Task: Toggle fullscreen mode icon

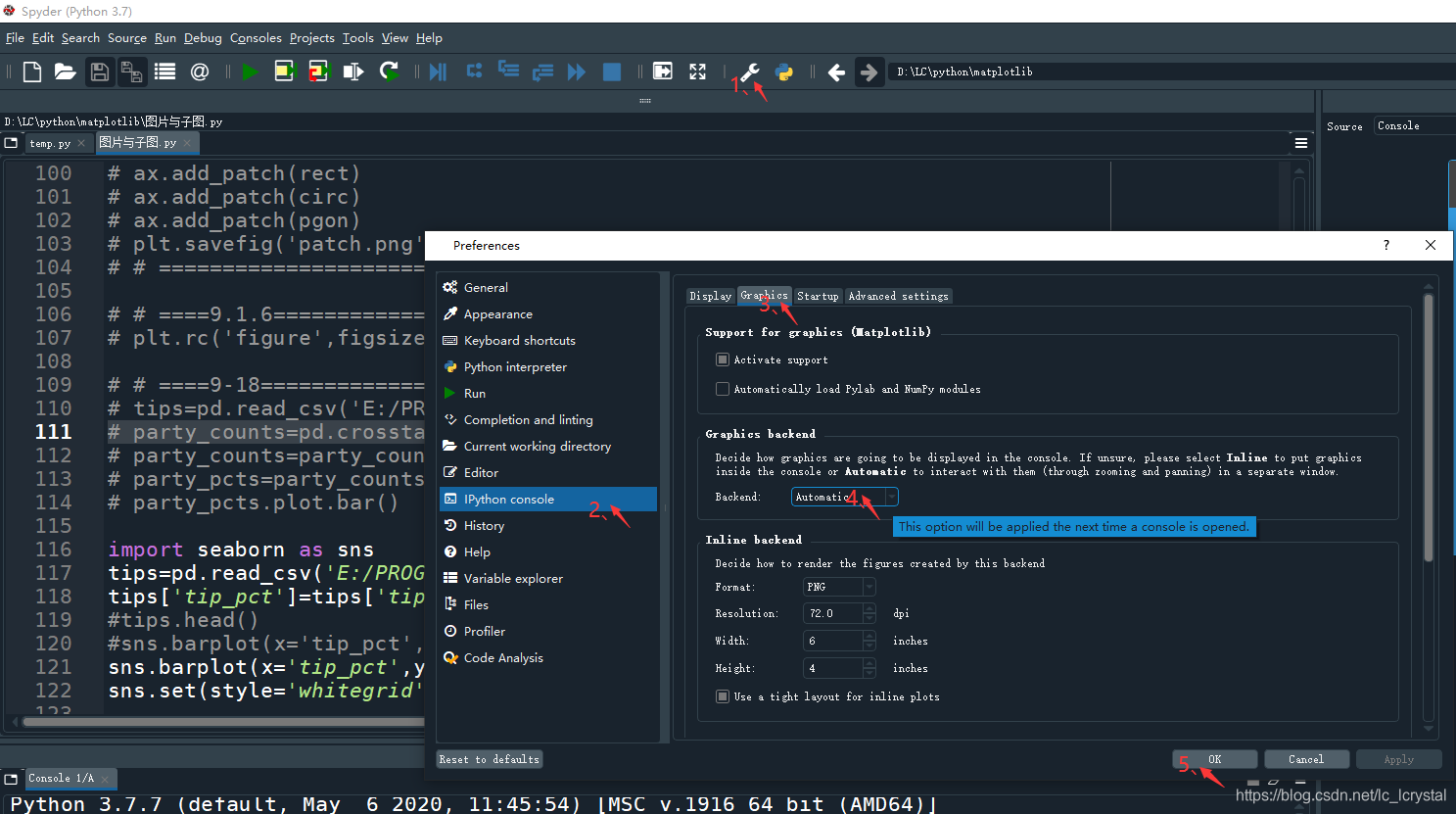Action: [x=697, y=72]
